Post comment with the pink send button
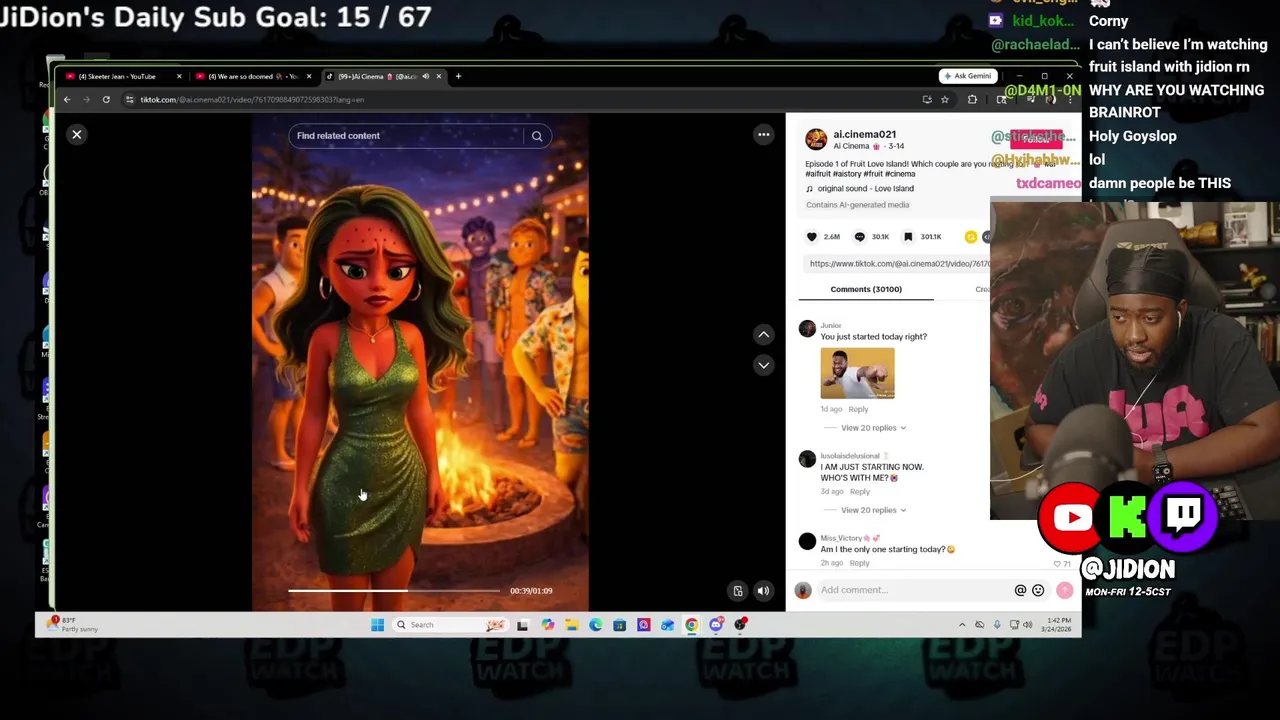 pos(1064,591)
